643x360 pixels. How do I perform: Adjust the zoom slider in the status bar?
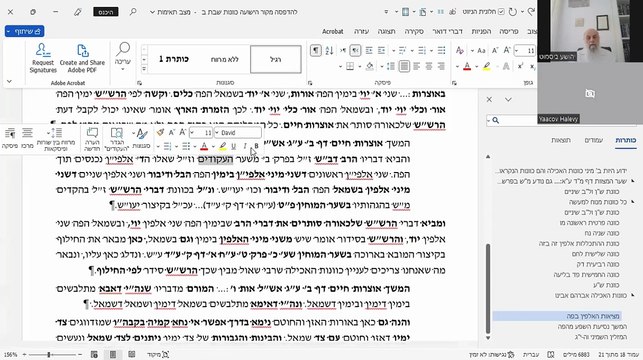[49, 354]
